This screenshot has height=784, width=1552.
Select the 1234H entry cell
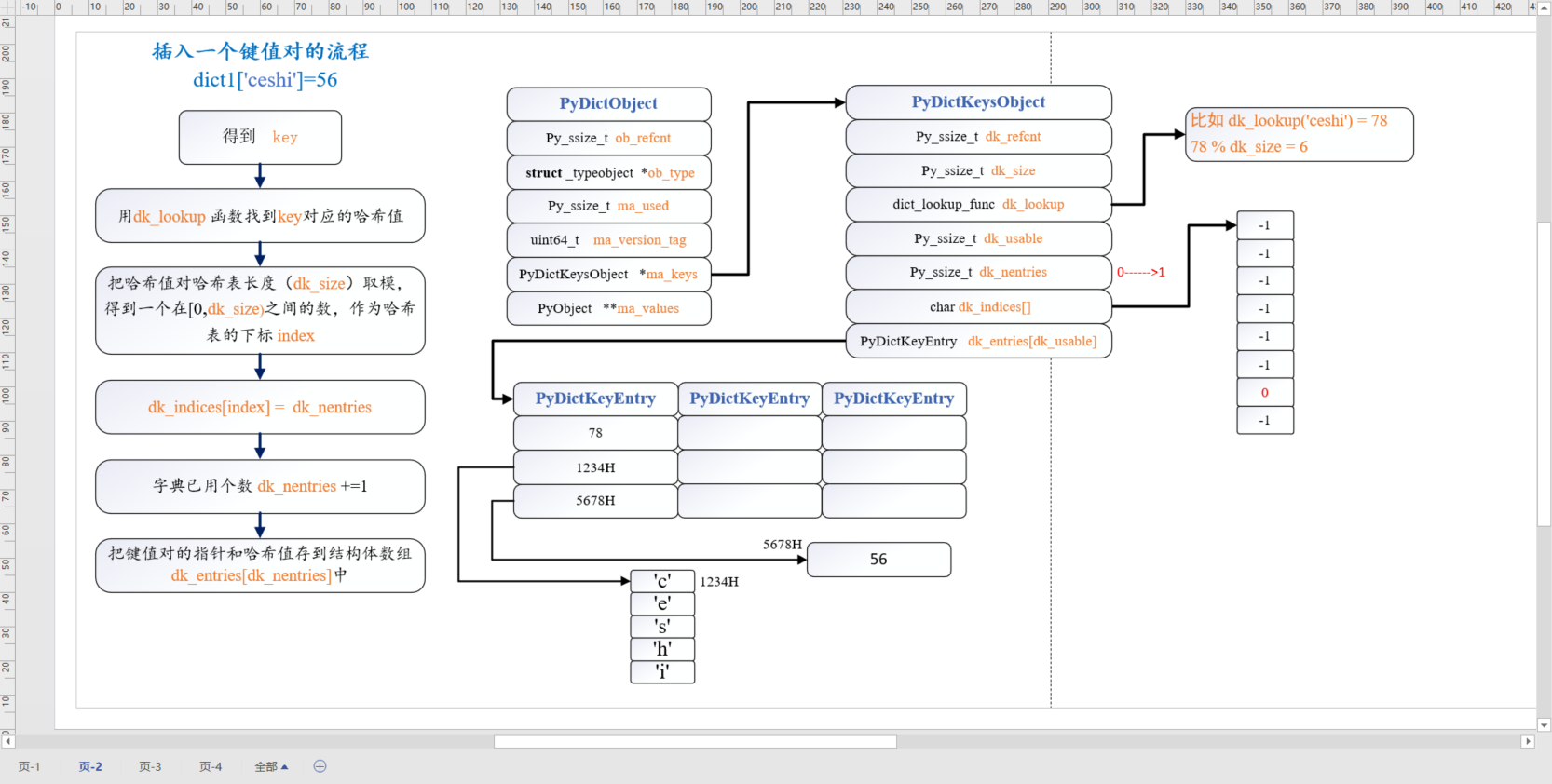point(595,467)
